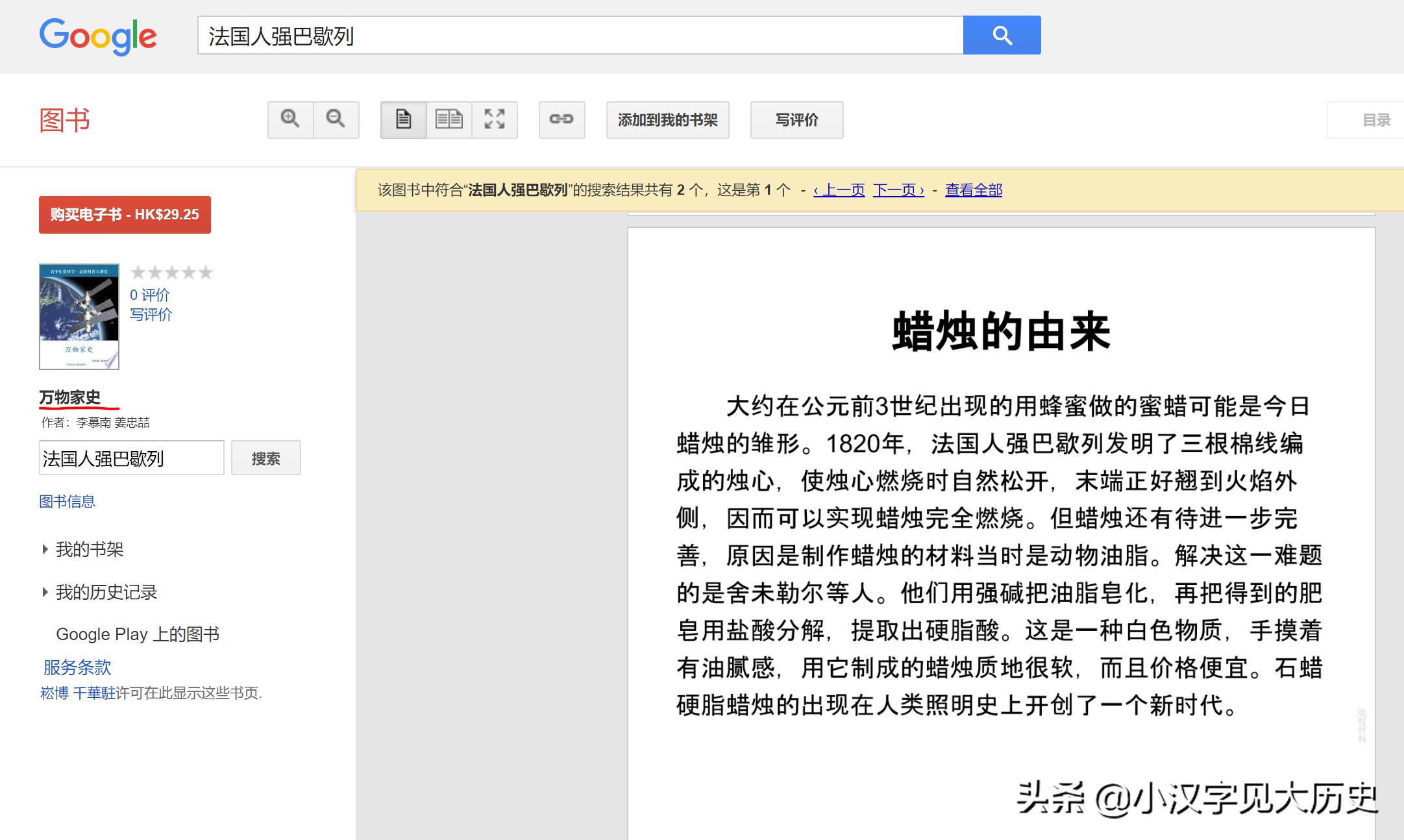Rate the book by clicking the stars

point(171,272)
